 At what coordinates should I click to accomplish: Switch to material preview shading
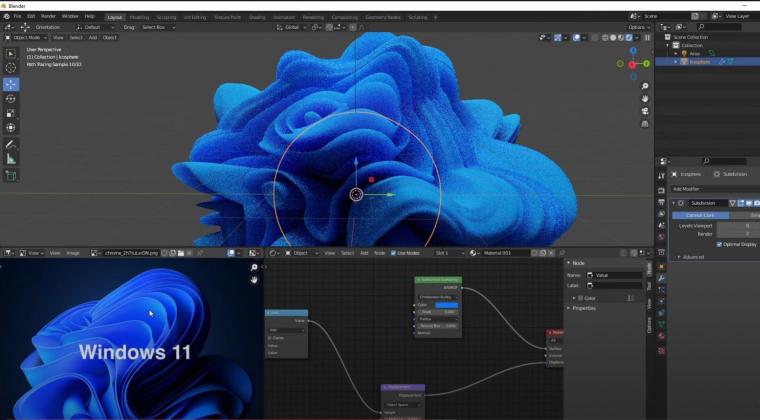pyautogui.click(x=621, y=37)
